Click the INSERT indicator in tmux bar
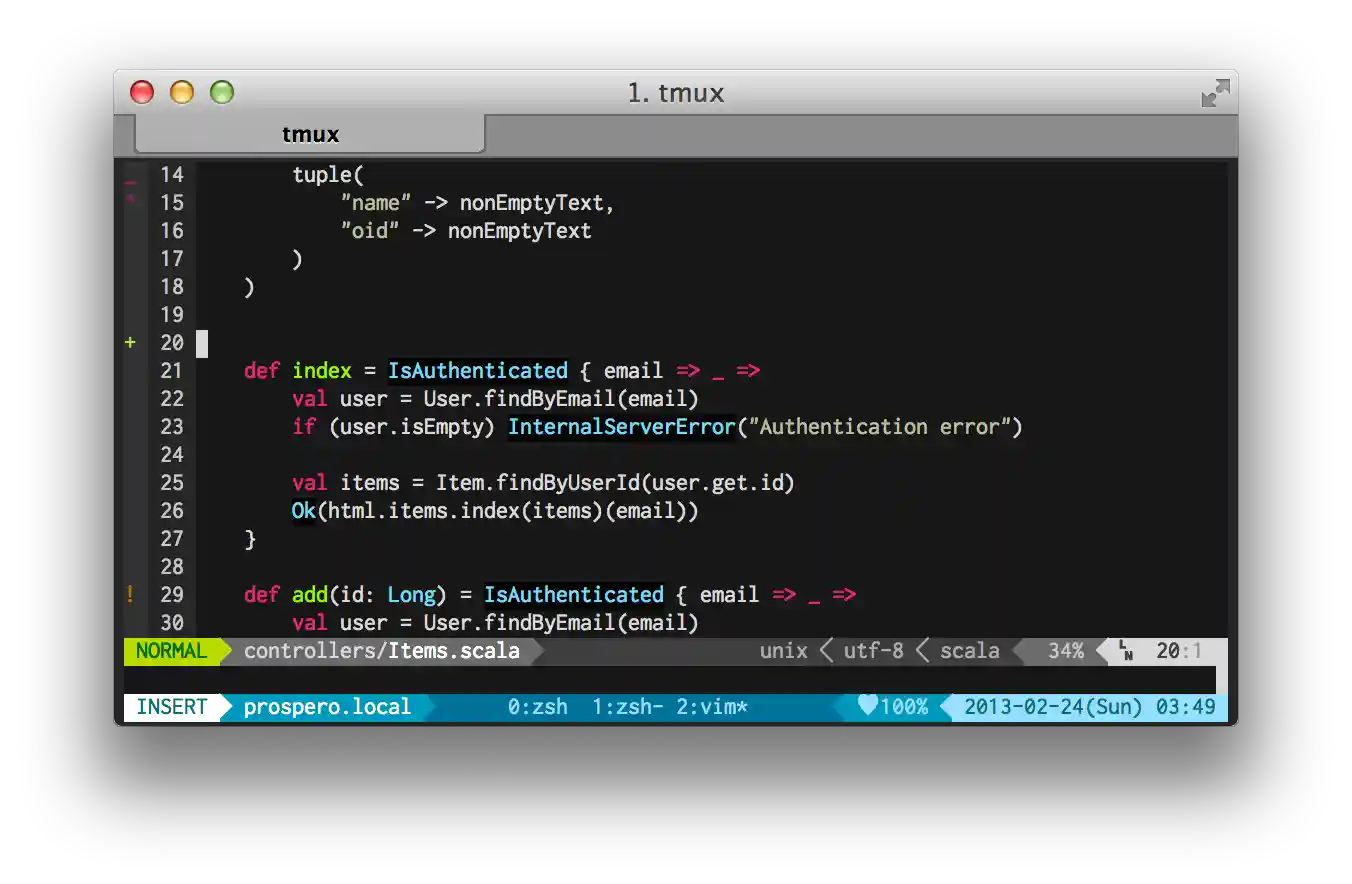1352x884 pixels. tap(171, 707)
